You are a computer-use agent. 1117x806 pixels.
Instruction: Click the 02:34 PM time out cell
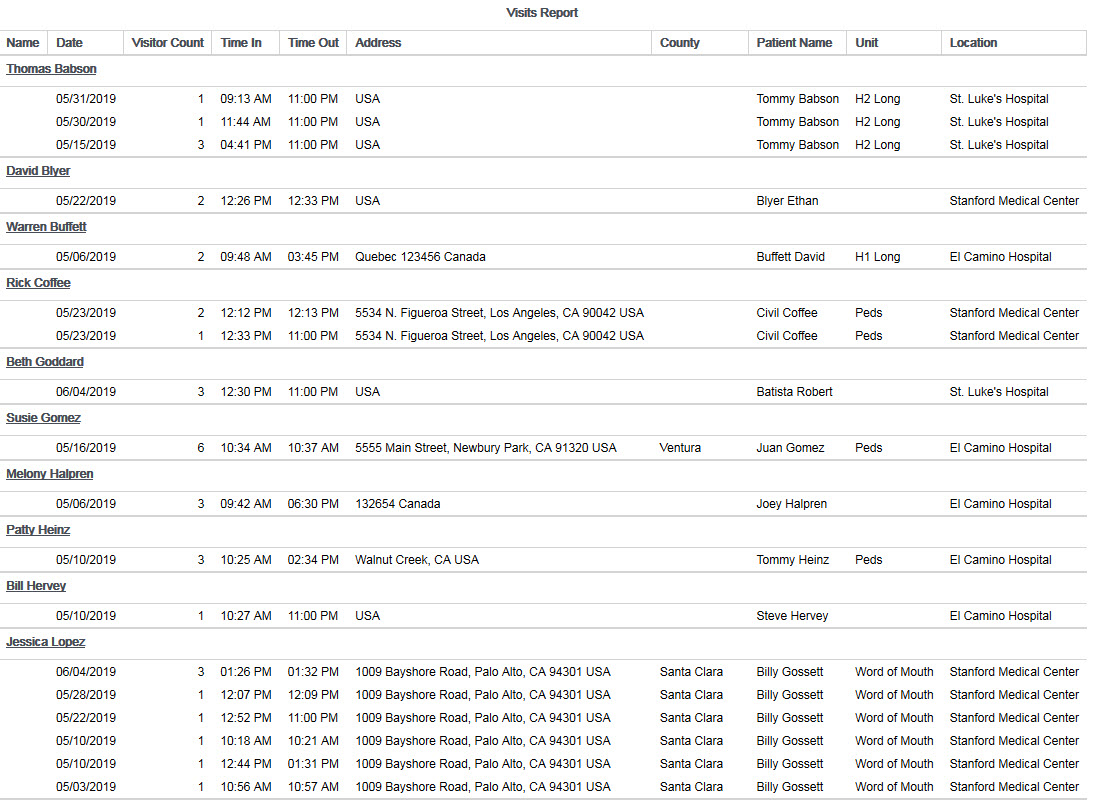pyautogui.click(x=313, y=560)
